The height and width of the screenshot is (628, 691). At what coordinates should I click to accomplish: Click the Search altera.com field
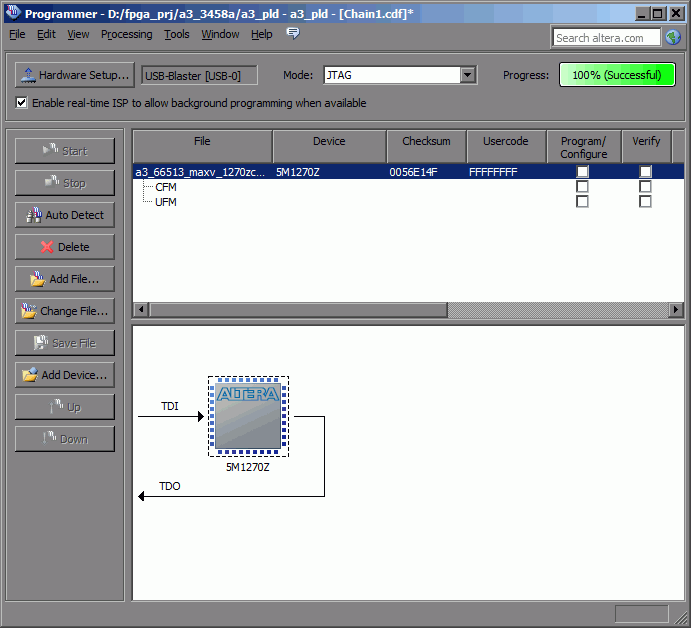607,37
